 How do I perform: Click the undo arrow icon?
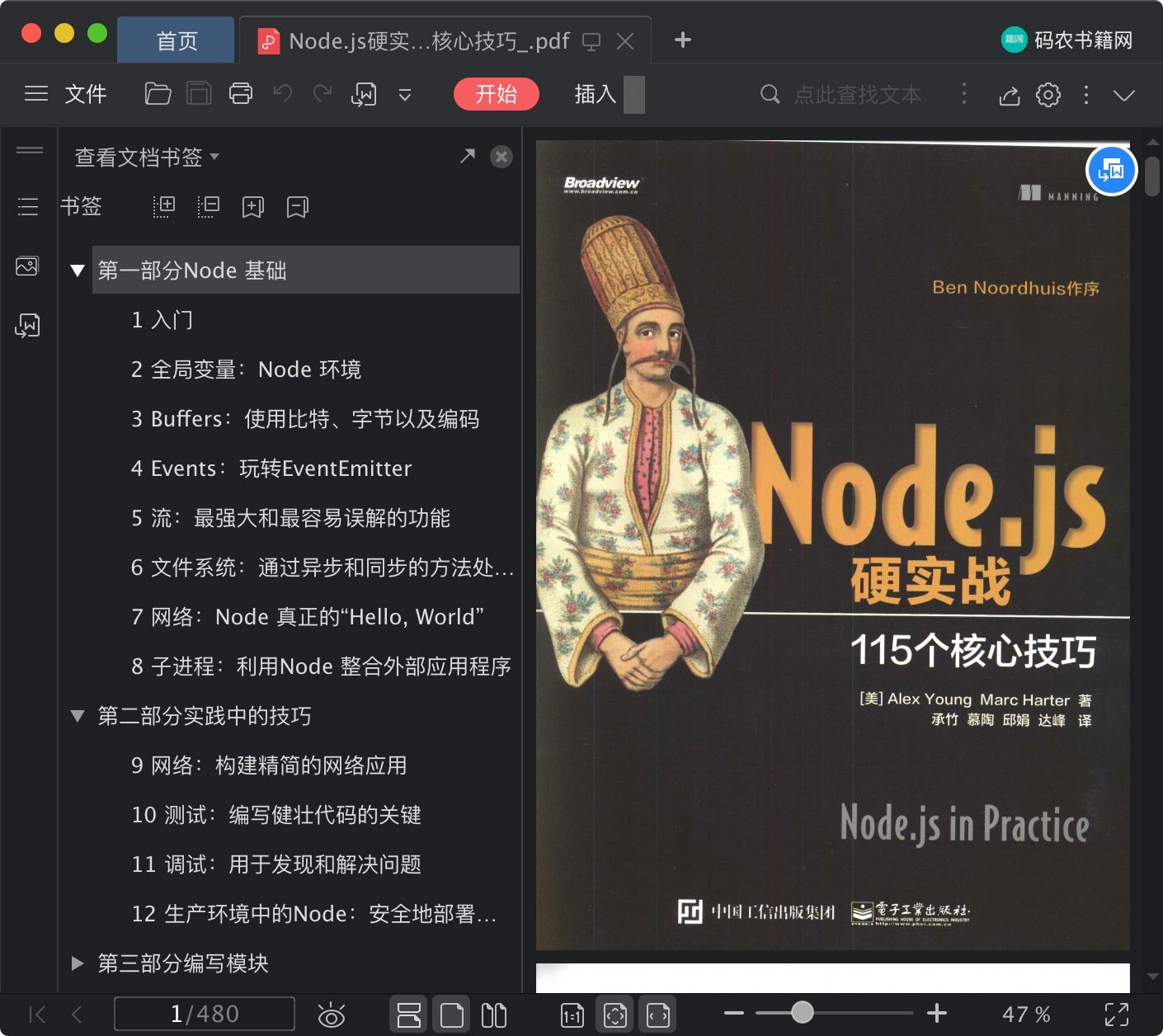click(x=283, y=94)
